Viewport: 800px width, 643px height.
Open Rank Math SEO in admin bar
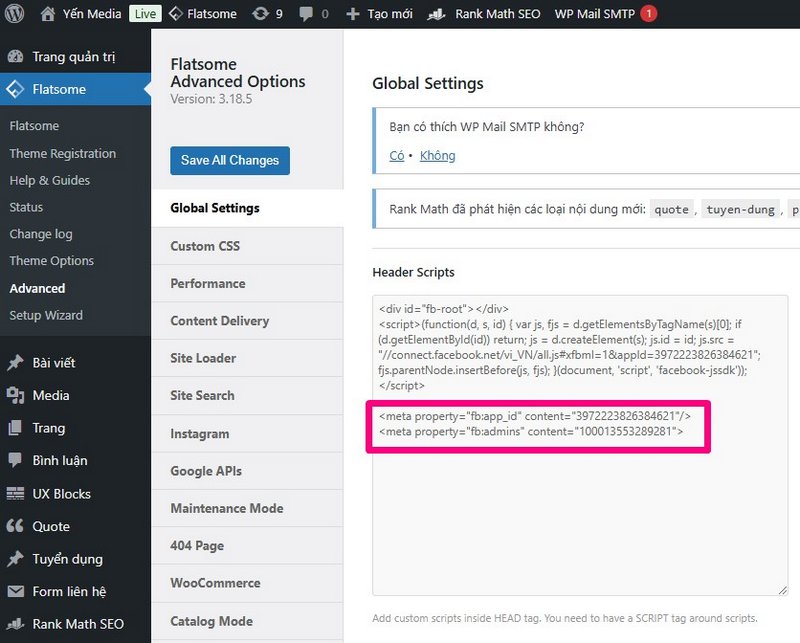[497, 14]
